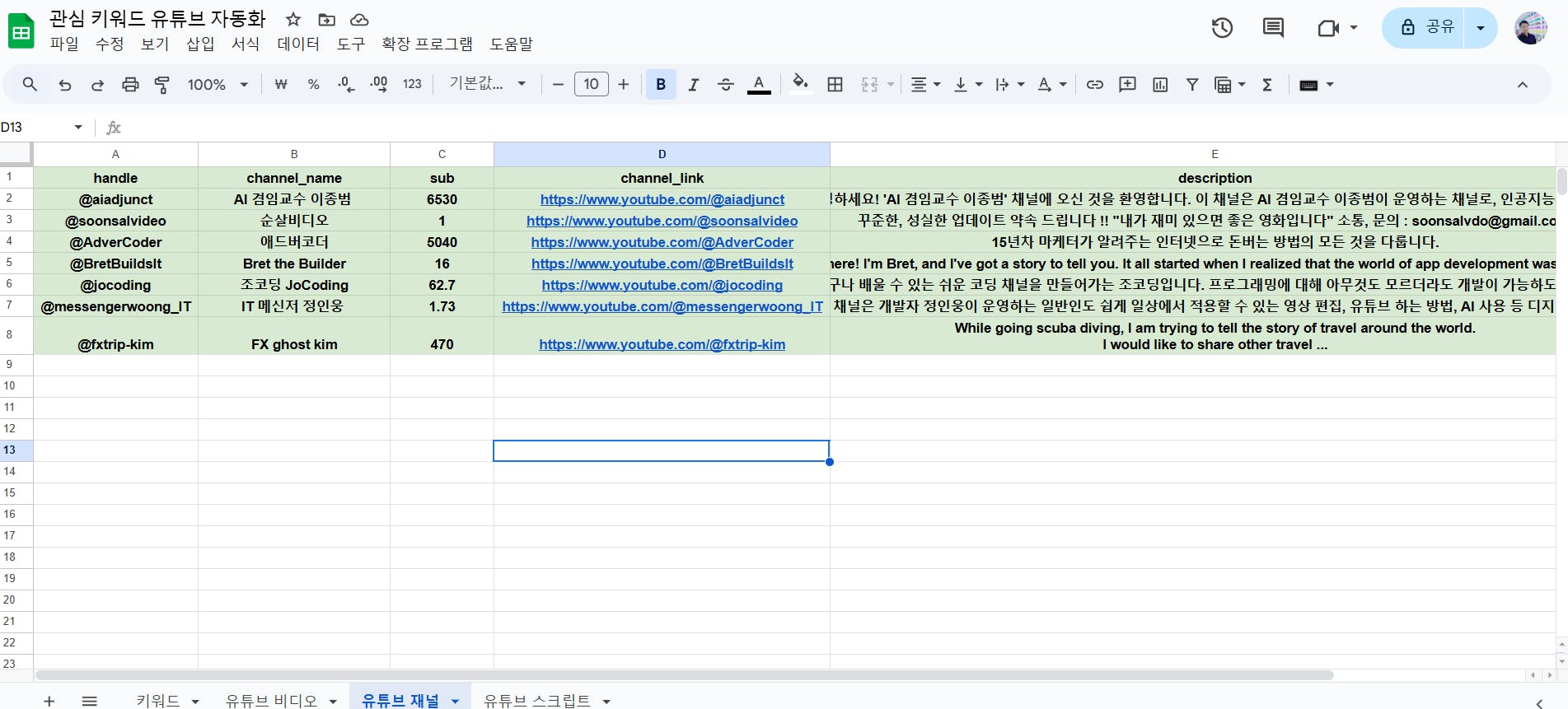Activate the paint format tool
1568x709 pixels.
(x=162, y=84)
